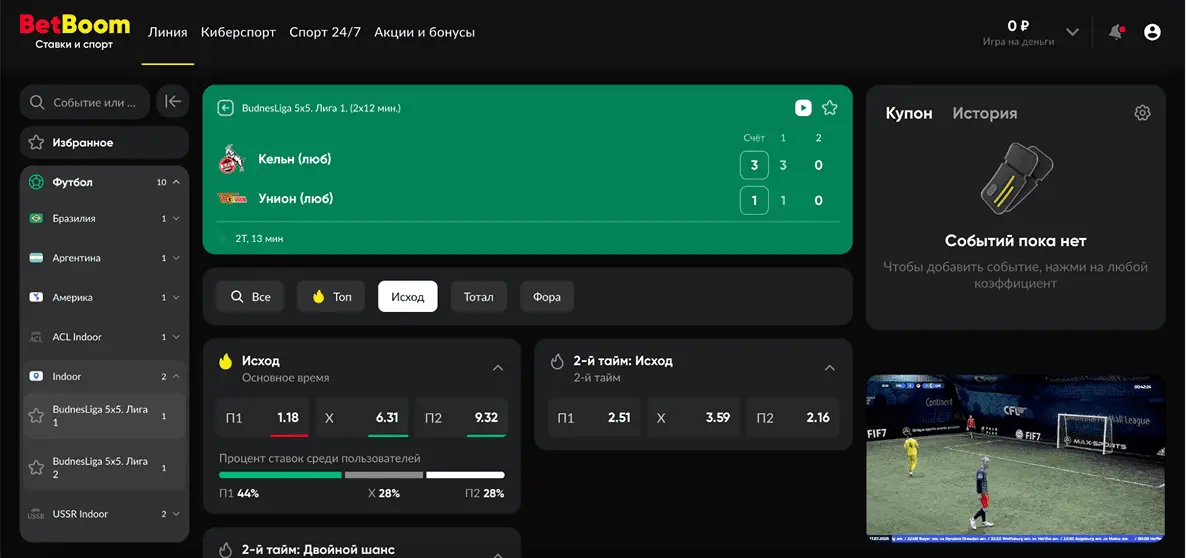Screen dimensions: 1186x558
Task: Switch to the История tab
Action: (985, 113)
